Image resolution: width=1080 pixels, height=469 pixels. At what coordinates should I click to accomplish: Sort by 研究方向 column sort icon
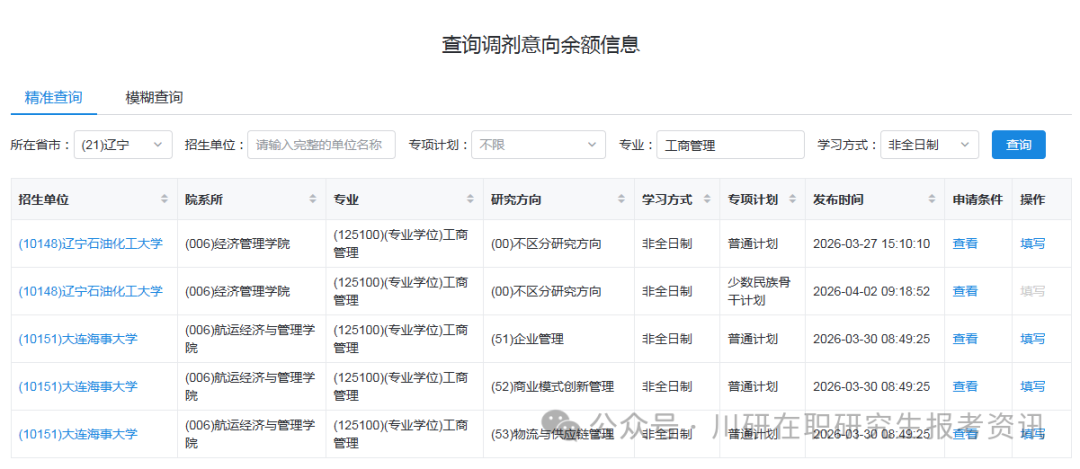coord(622,199)
